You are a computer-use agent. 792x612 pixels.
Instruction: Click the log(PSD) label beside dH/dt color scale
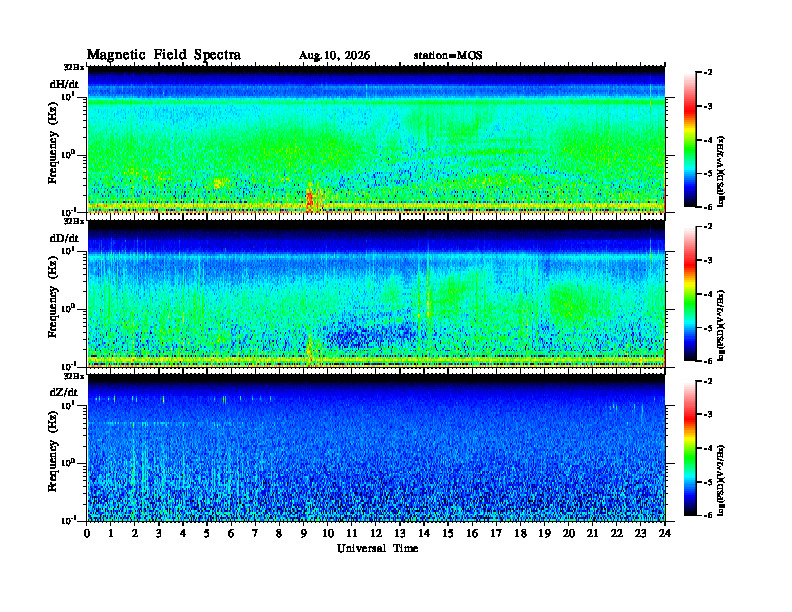pyautogui.click(x=721, y=171)
